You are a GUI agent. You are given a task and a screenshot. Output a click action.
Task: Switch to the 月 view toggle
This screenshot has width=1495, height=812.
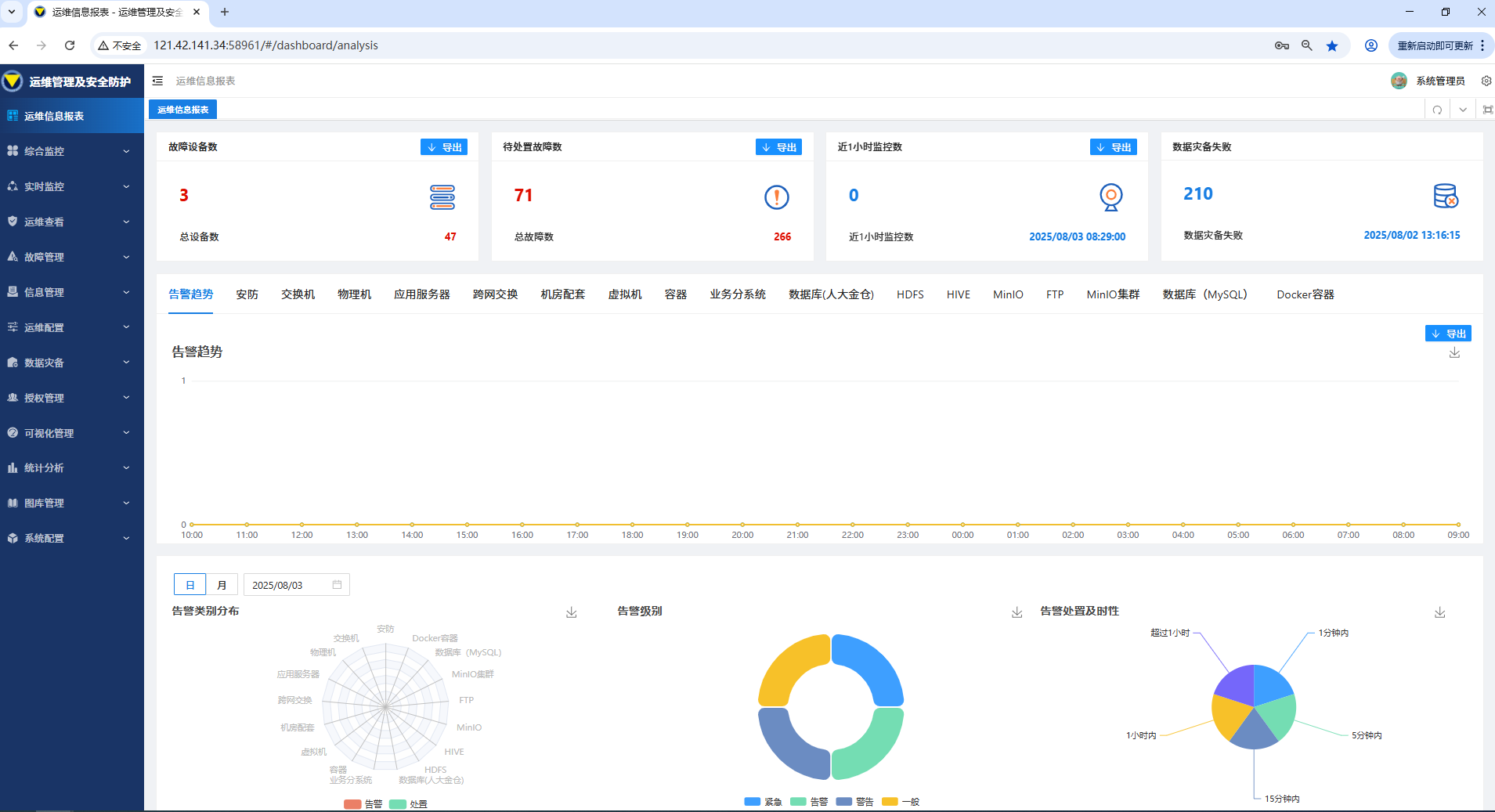pos(222,585)
